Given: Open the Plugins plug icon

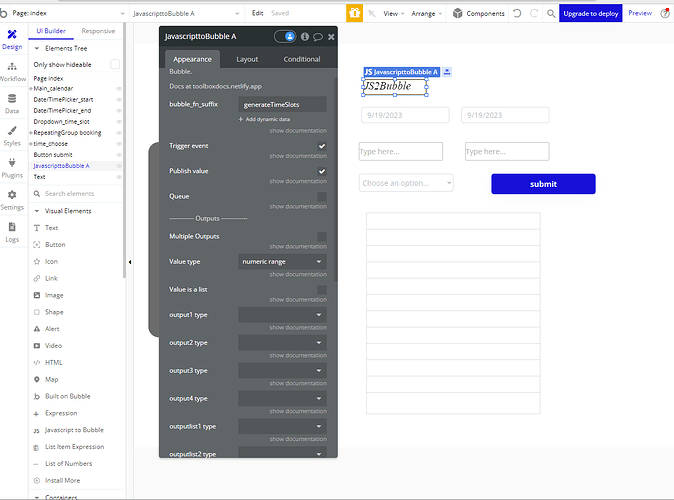Looking at the screenshot, I should tap(12, 163).
